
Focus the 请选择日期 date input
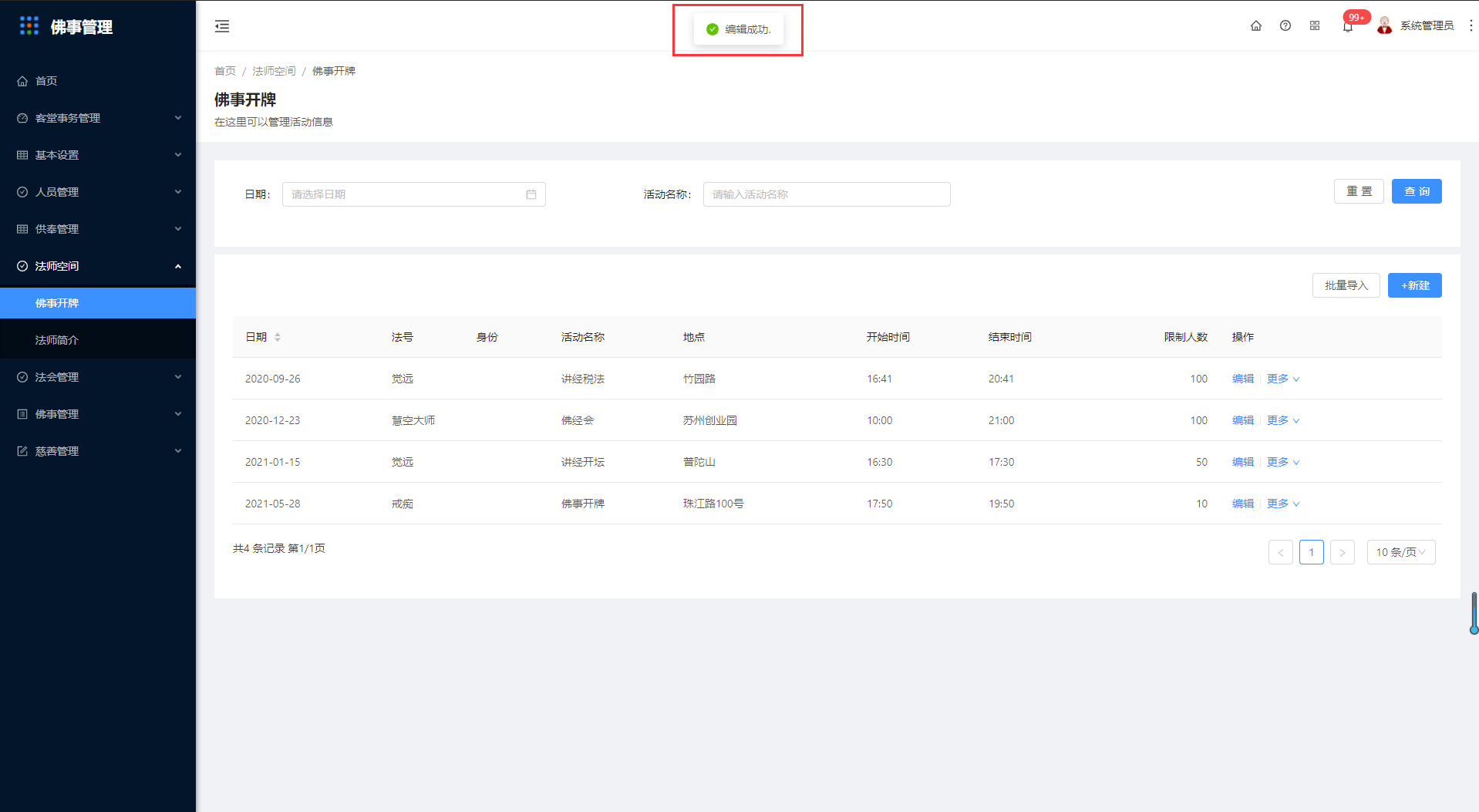click(x=414, y=194)
